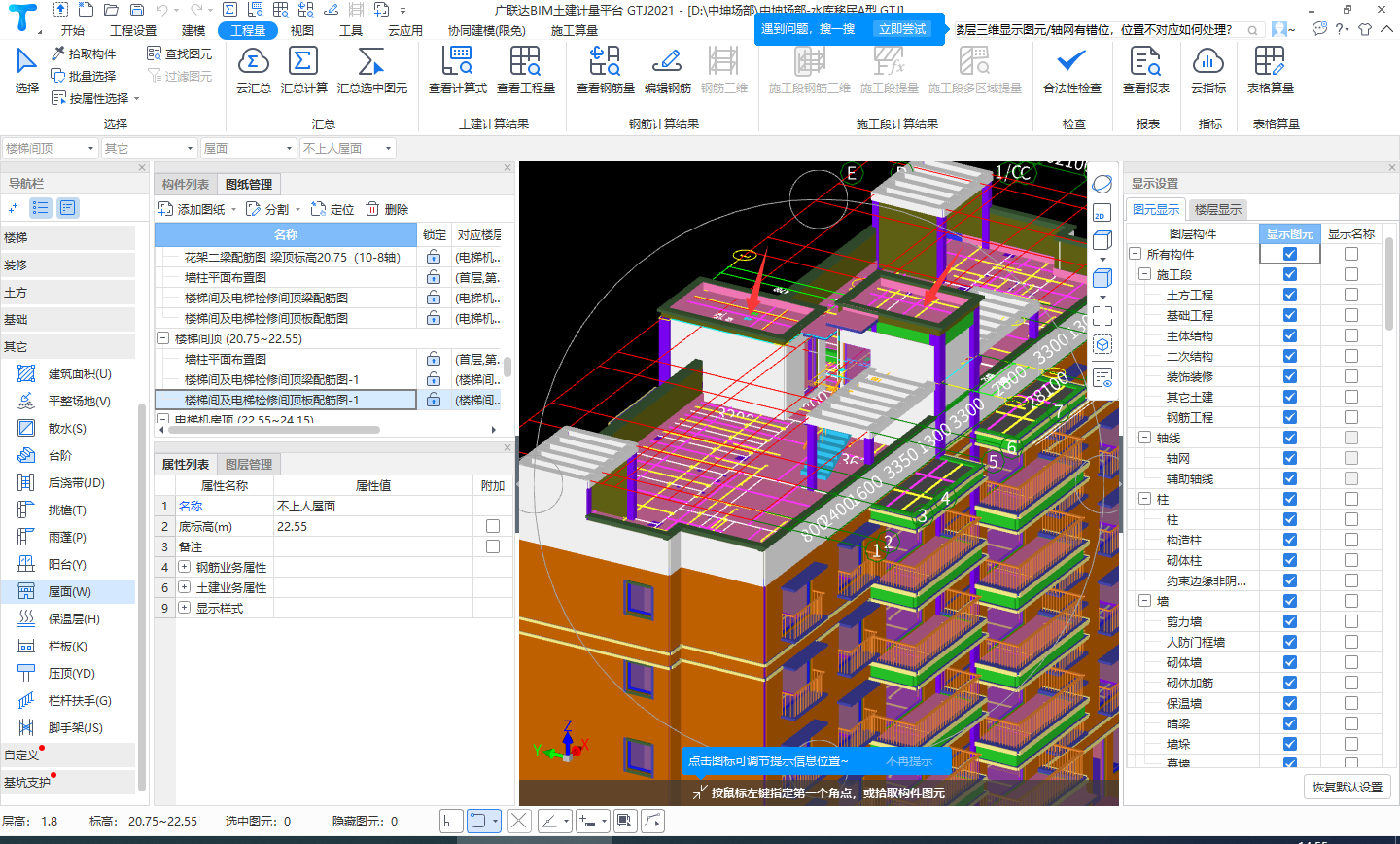Select drawing 楼梯间及电梯检修间顶板配筋图-1
This screenshot has width=1400, height=844.
(x=286, y=400)
